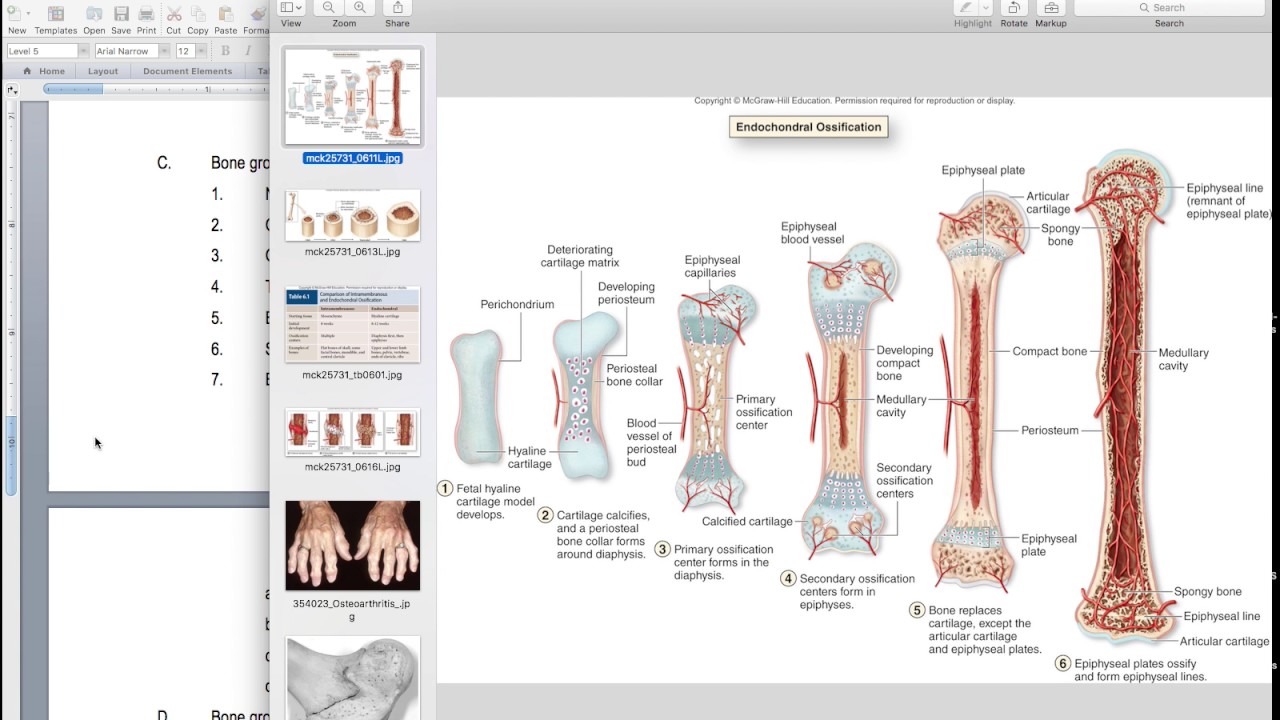Click in the Preview Search field
Screen dimensions: 1280x720
1169,8
